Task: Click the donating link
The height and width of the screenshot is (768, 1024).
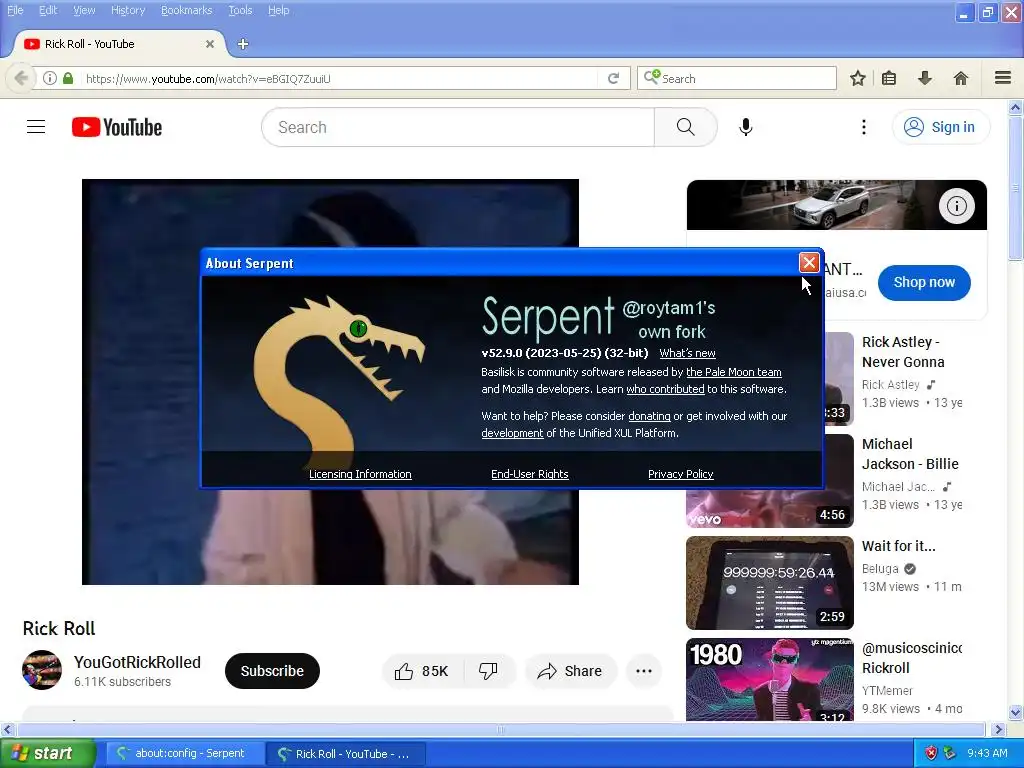Action: [649, 416]
